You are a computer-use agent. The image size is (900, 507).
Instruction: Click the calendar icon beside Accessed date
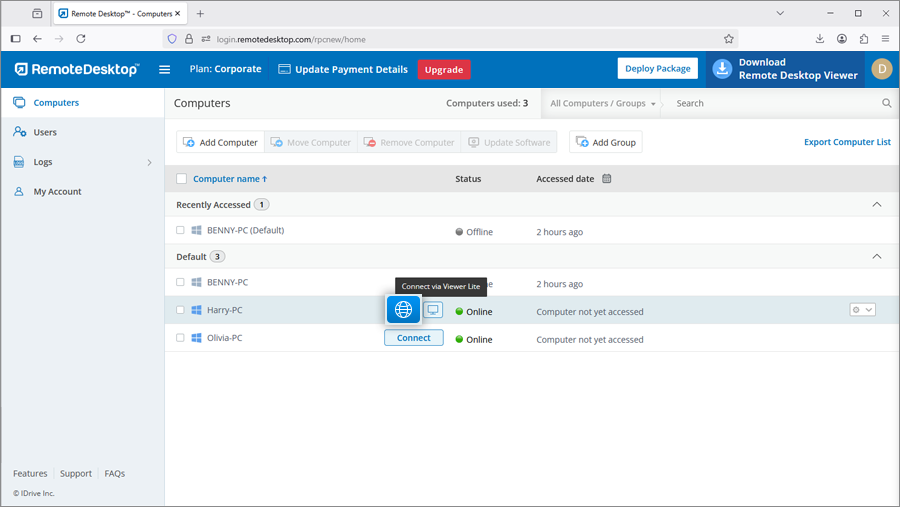[x=606, y=179]
